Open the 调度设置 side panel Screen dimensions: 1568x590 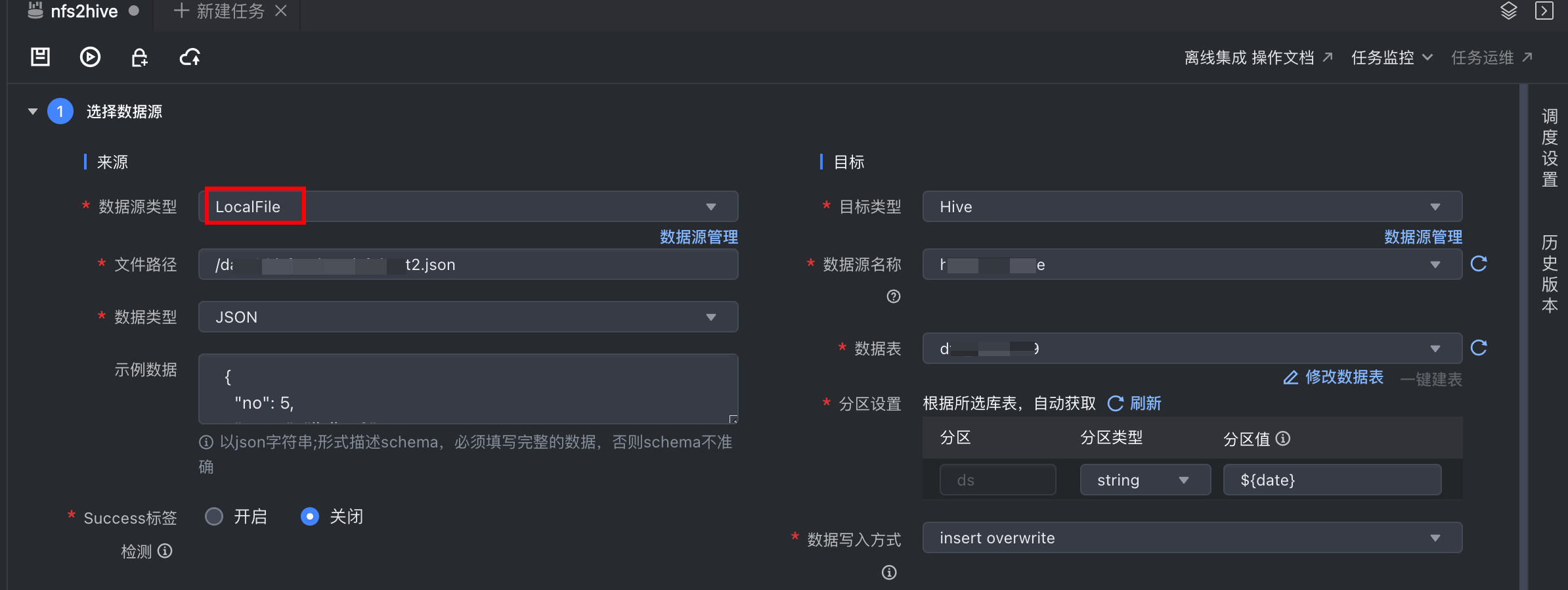coord(1550,148)
